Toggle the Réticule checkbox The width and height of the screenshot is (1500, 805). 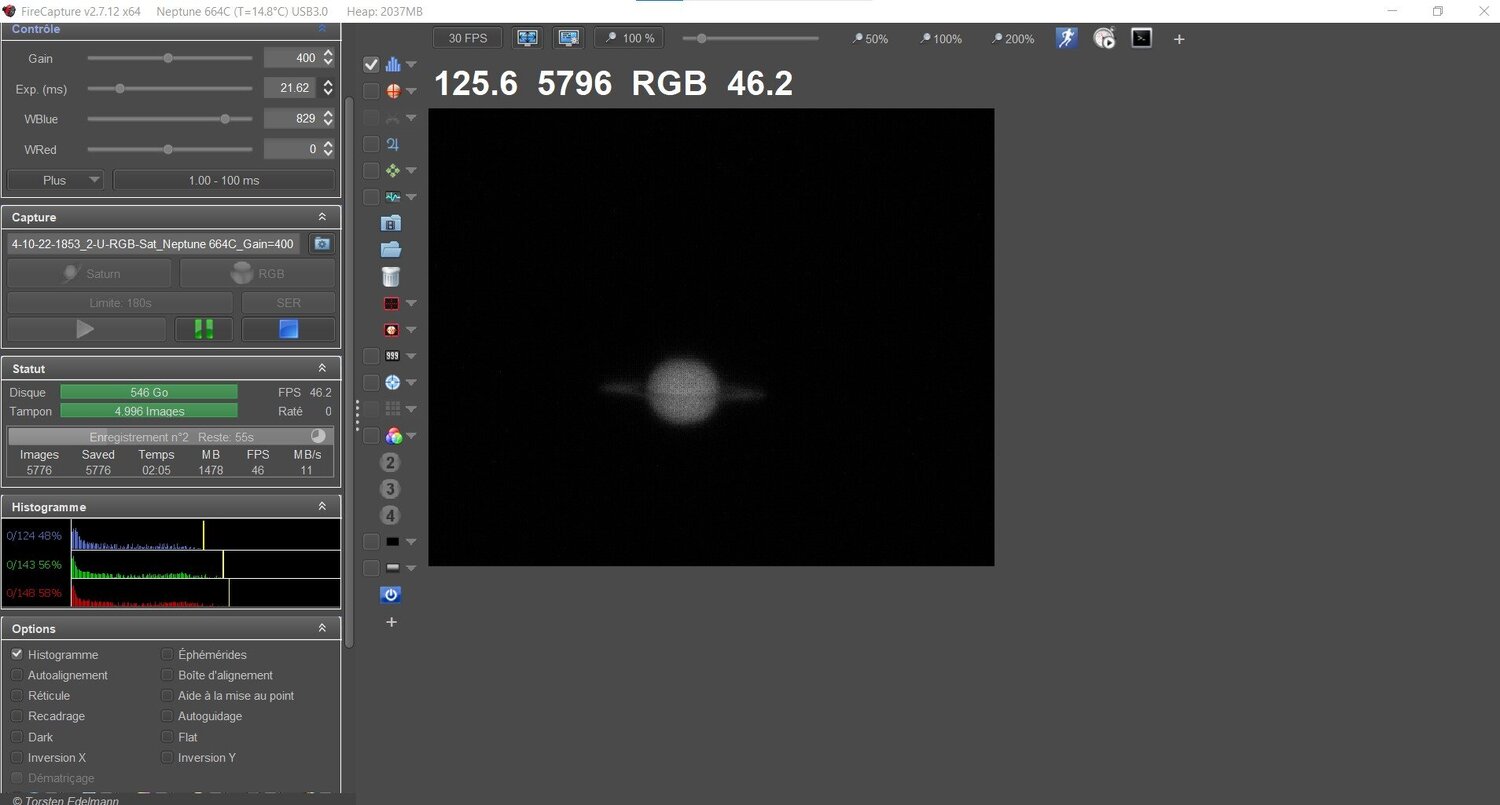click(x=17, y=695)
